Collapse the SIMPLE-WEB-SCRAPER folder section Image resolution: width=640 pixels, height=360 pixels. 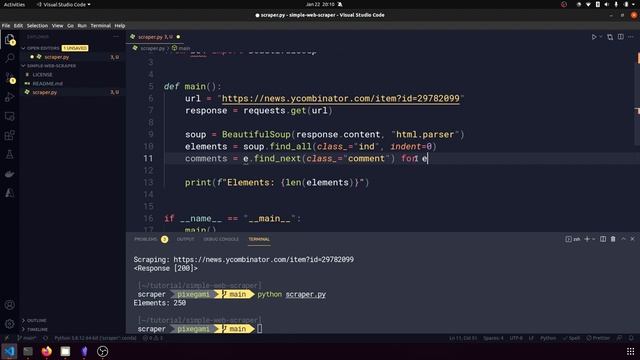tap(49, 66)
